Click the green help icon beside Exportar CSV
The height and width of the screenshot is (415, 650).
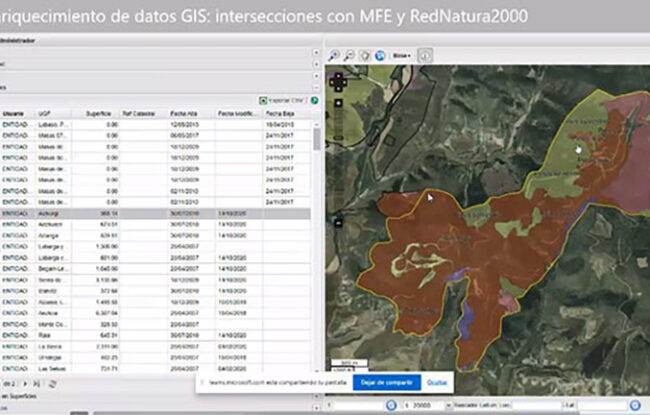(x=314, y=101)
